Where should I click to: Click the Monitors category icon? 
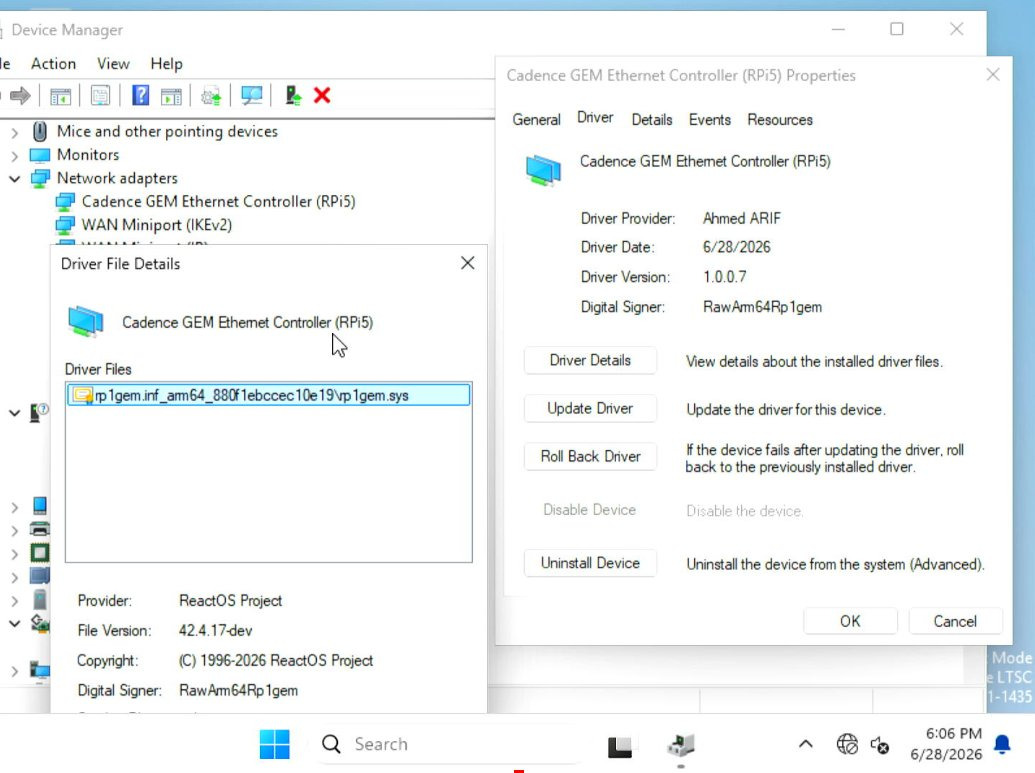point(40,155)
